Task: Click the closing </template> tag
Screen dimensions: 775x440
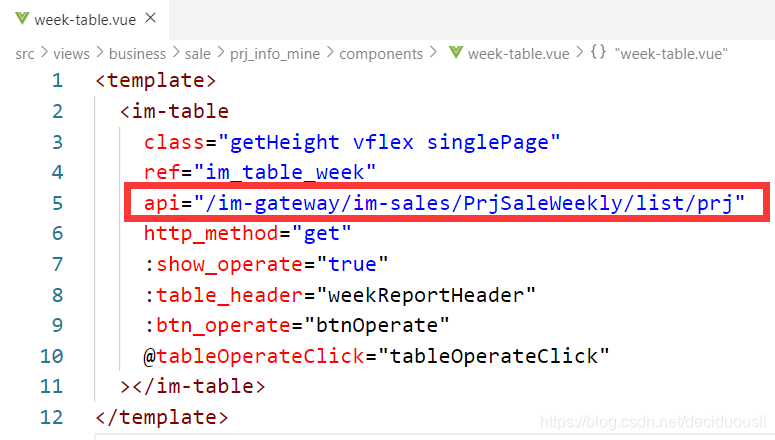Action: [162, 417]
